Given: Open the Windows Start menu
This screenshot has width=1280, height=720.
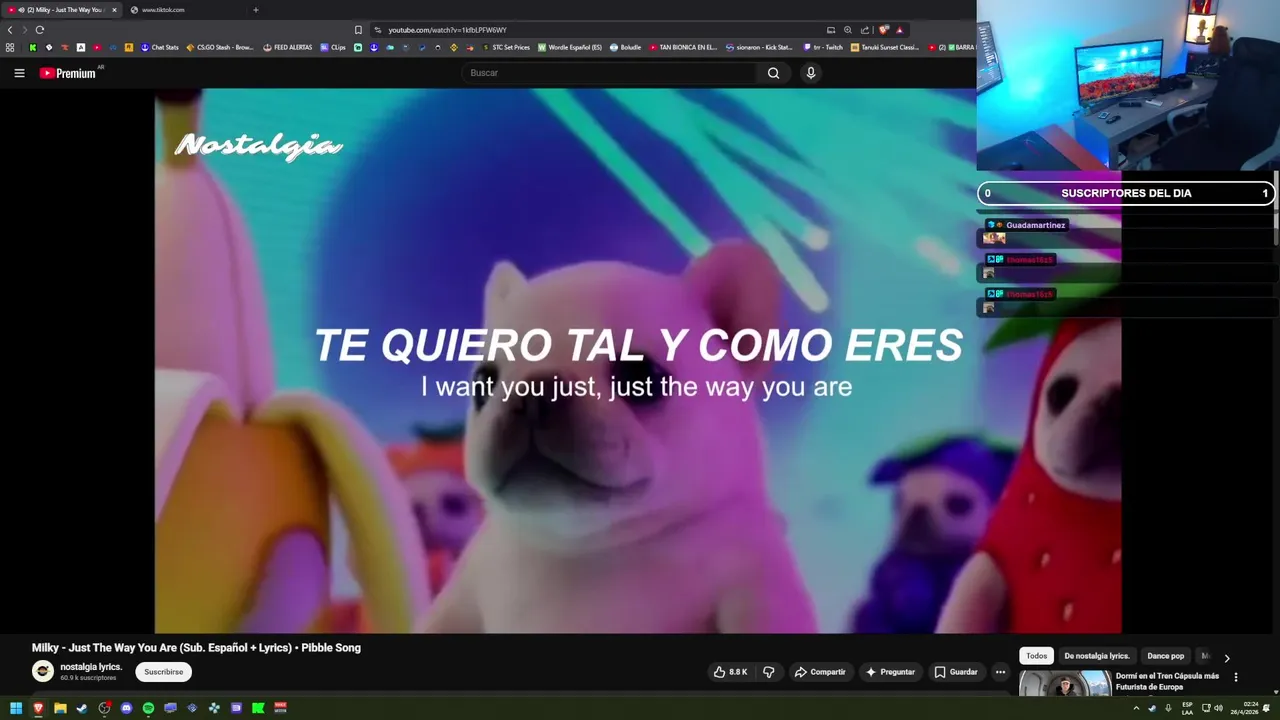Looking at the screenshot, I should [16, 708].
